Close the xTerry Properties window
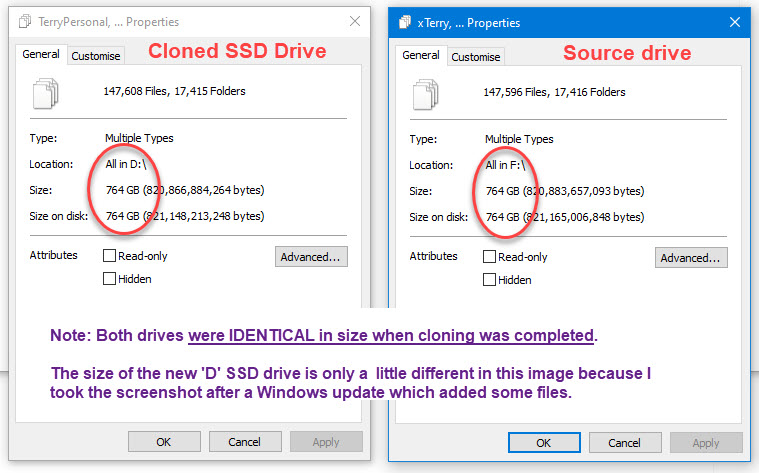759x473 pixels. [735, 22]
